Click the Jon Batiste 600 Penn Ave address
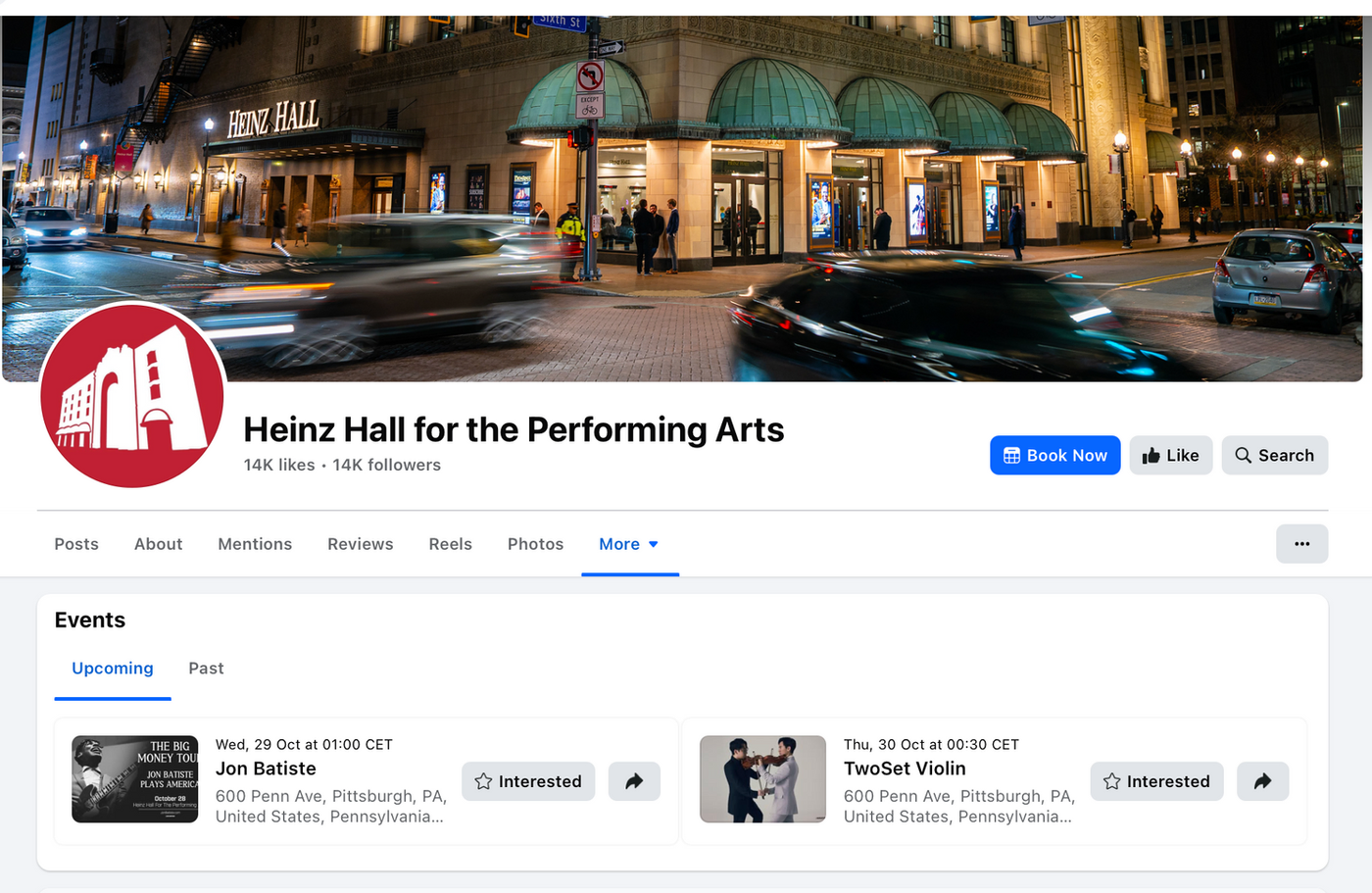This screenshot has height=893, width=1372. pyautogui.click(x=331, y=806)
